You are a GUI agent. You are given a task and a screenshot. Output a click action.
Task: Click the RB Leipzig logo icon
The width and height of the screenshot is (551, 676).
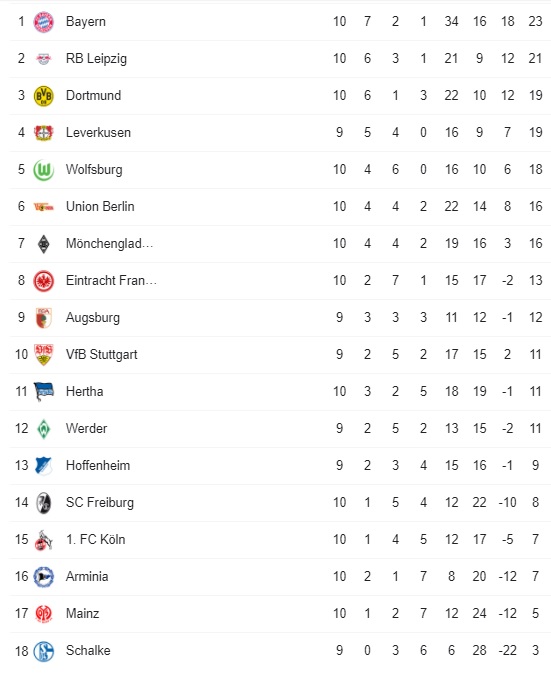tap(44, 59)
